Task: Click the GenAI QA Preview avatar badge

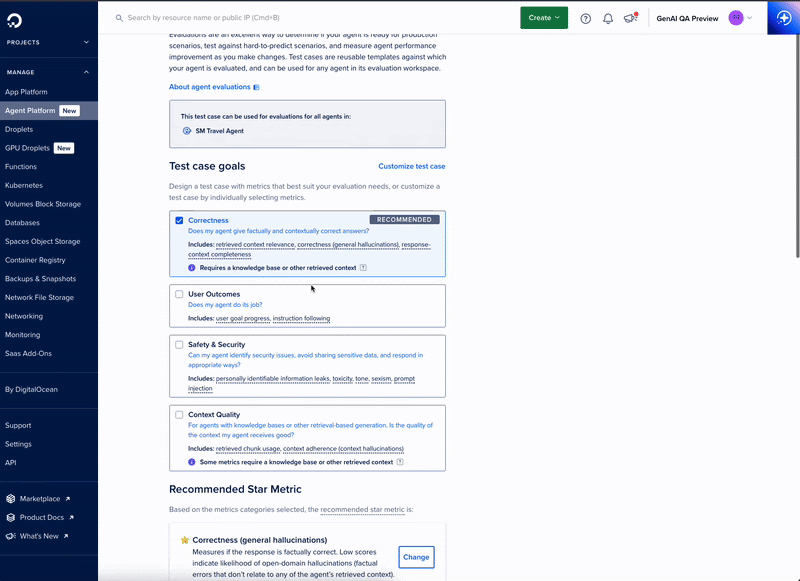Action: (736, 18)
